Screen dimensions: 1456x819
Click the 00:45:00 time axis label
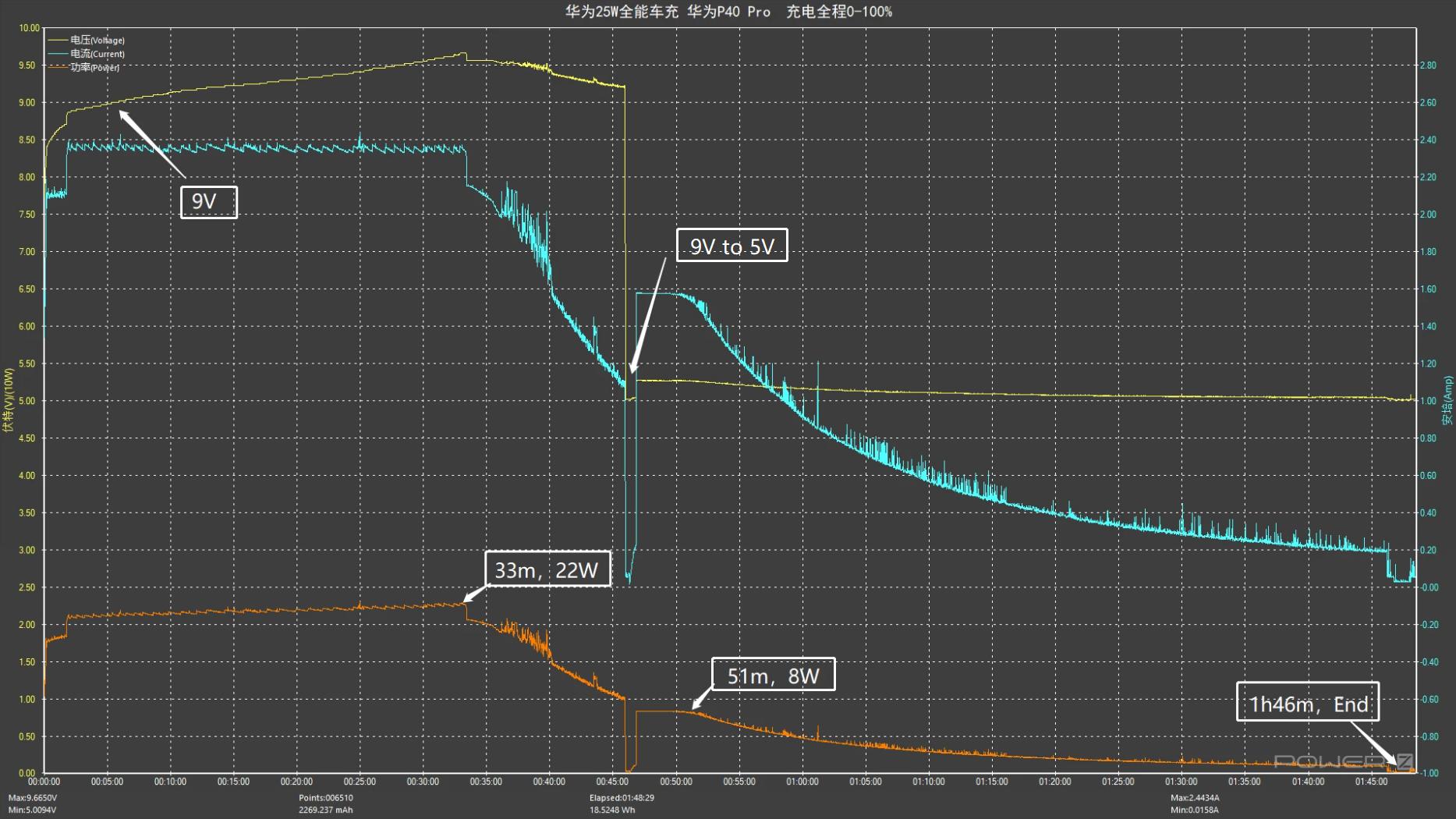[x=612, y=782]
